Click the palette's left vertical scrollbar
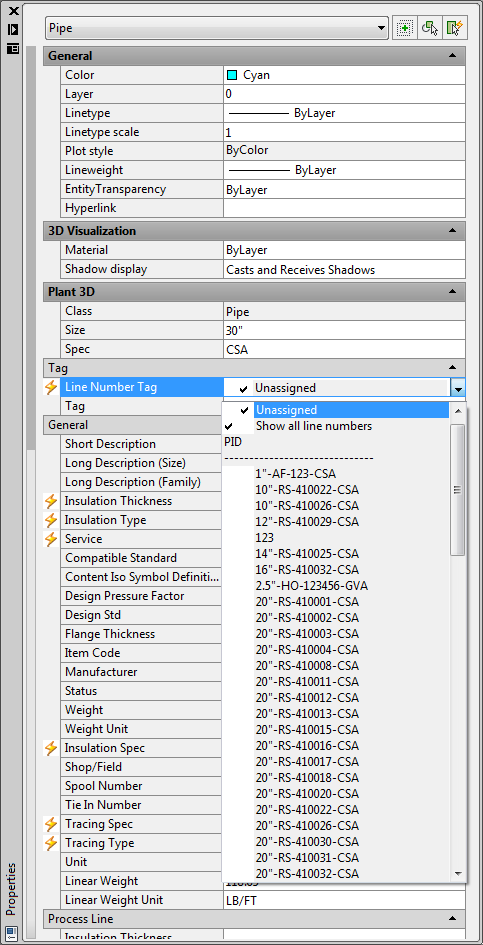 tap(31, 247)
